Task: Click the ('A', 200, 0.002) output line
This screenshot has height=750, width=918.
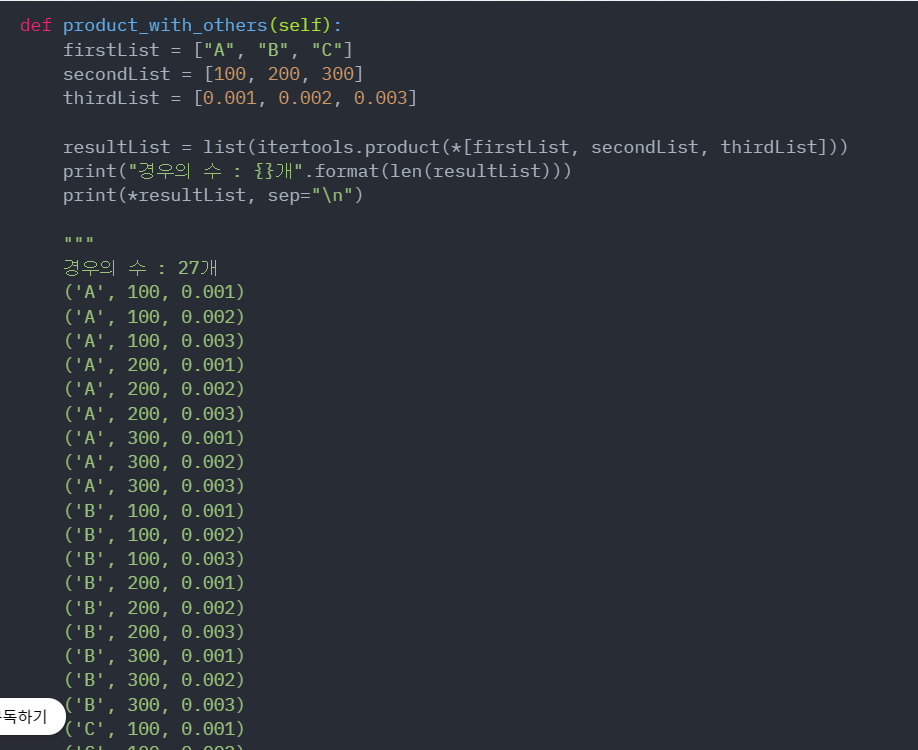Action: [154, 389]
